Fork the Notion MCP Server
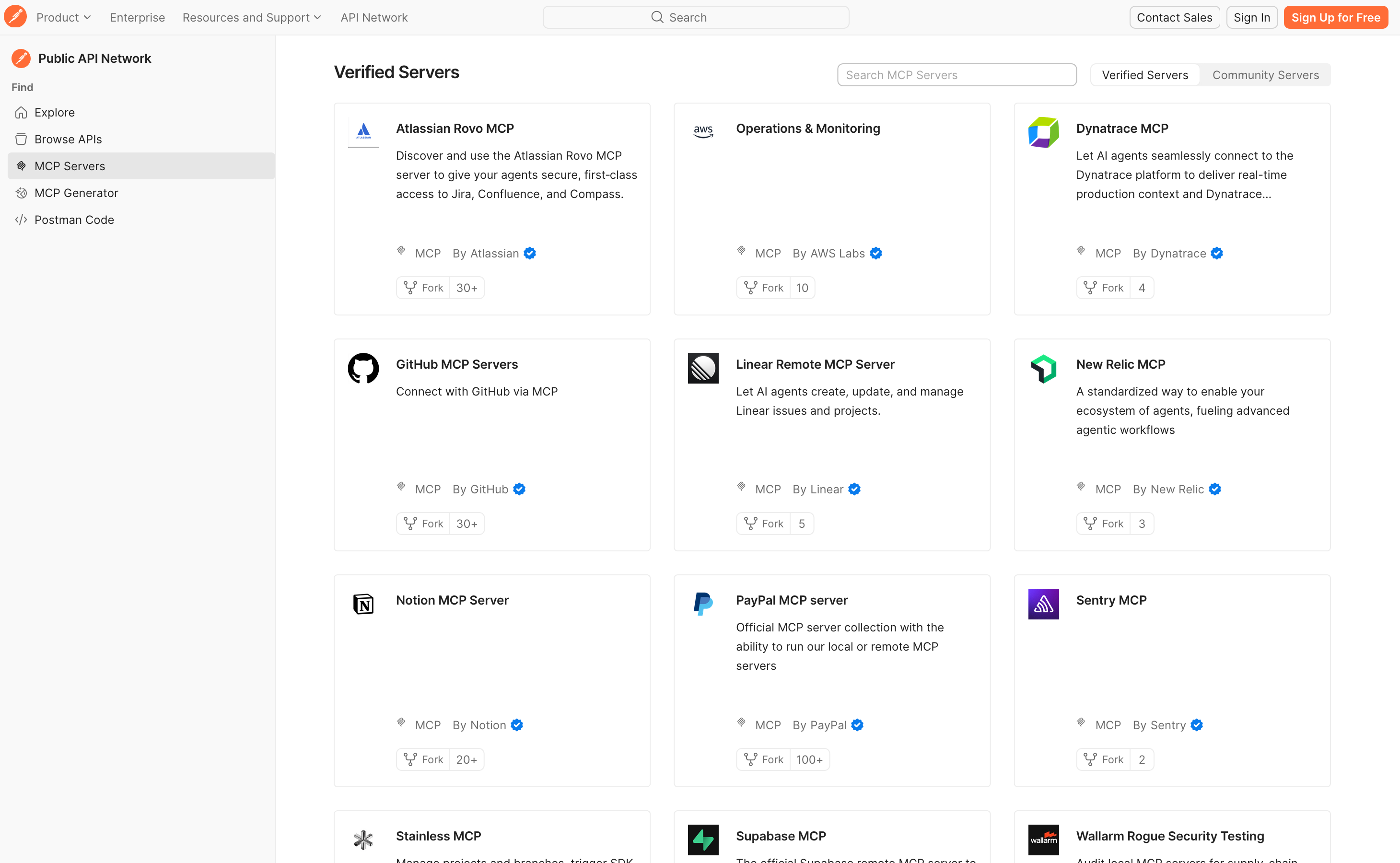The height and width of the screenshot is (863, 1400). (423, 759)
